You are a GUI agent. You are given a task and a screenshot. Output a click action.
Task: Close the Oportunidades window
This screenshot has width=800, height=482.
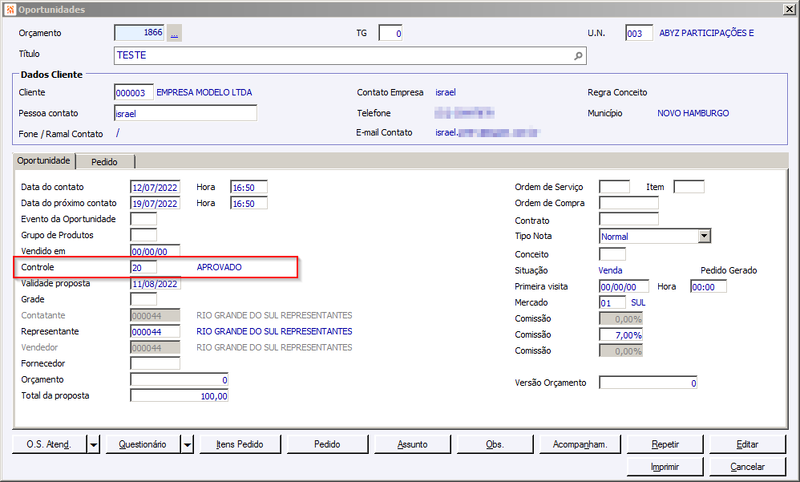pos(789,9)
